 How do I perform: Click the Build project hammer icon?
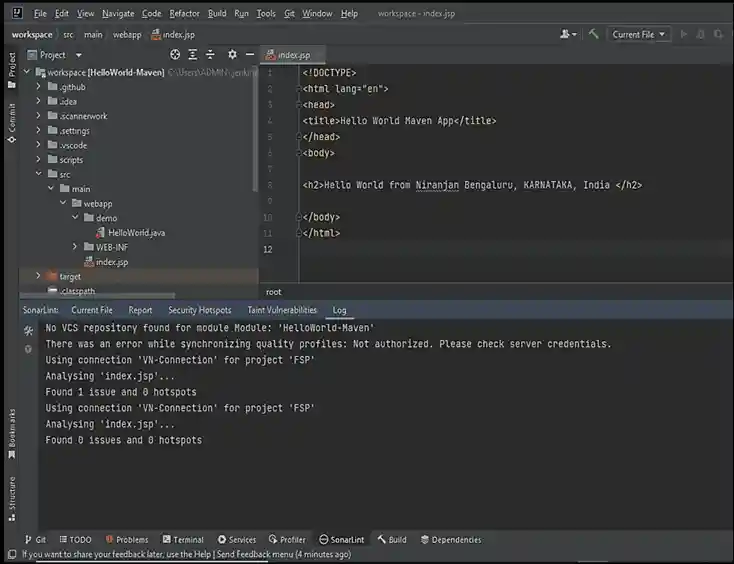coord(594,34)
